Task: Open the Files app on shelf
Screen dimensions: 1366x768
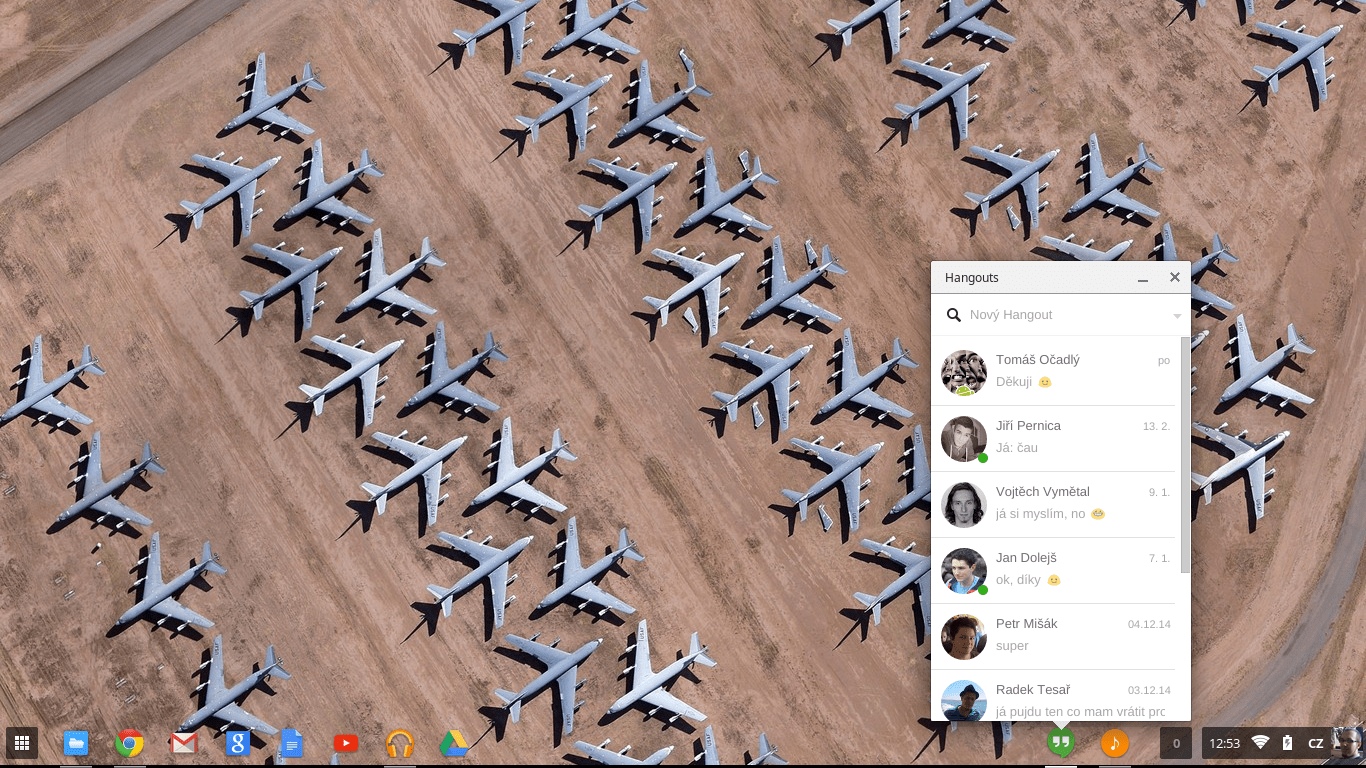Action: (76, 743)
